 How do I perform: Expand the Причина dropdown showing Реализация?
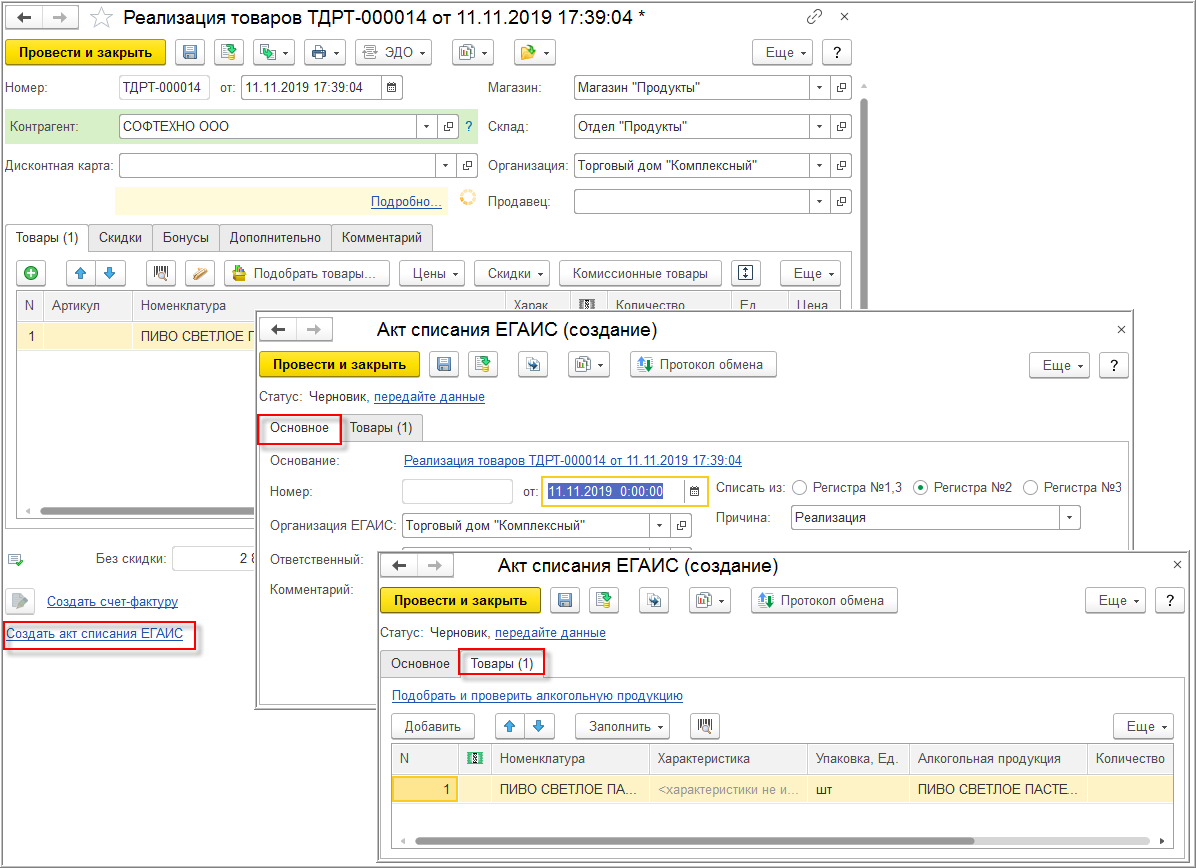(1070, 518)
